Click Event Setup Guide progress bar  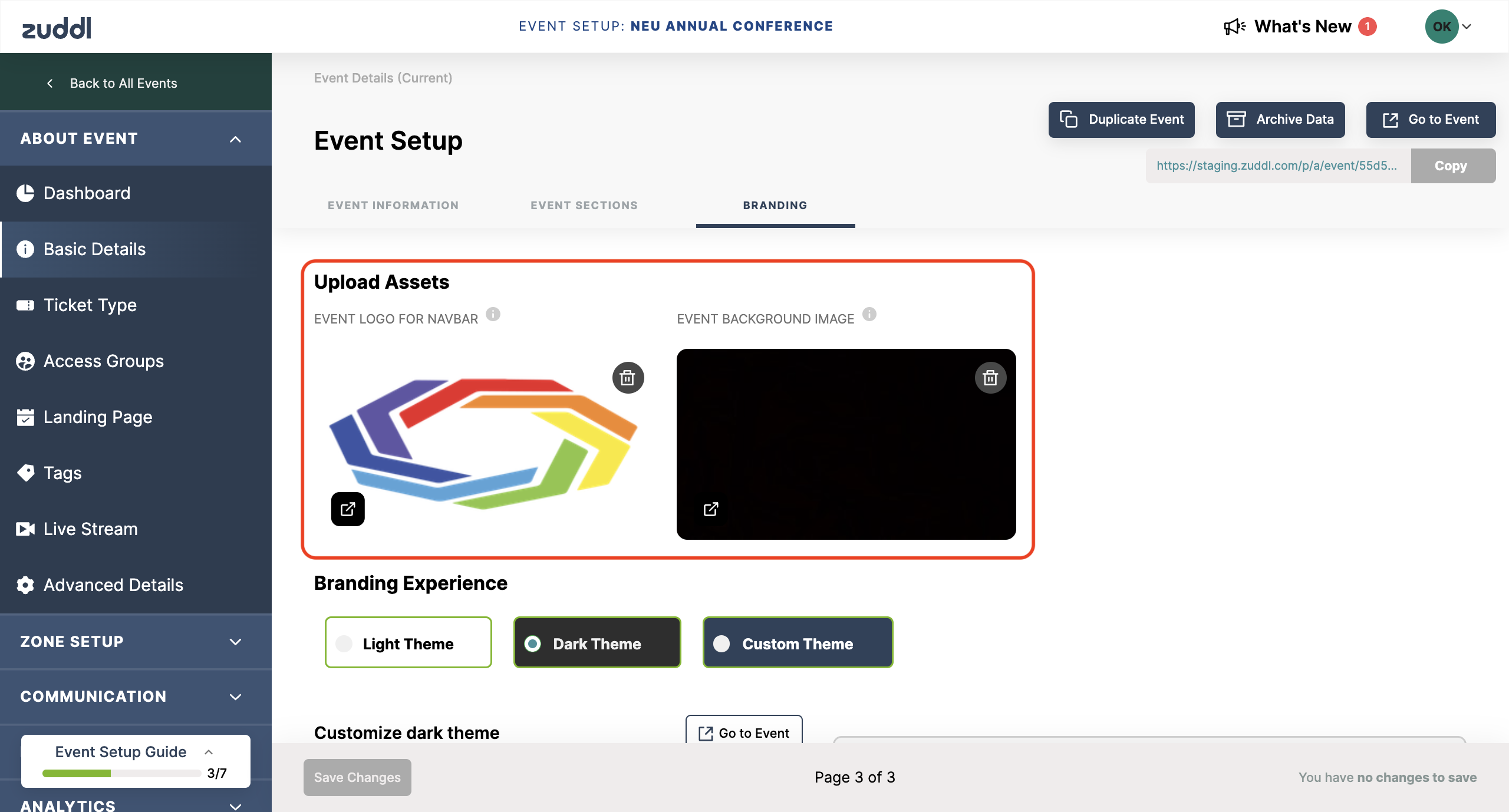[121, 773]
